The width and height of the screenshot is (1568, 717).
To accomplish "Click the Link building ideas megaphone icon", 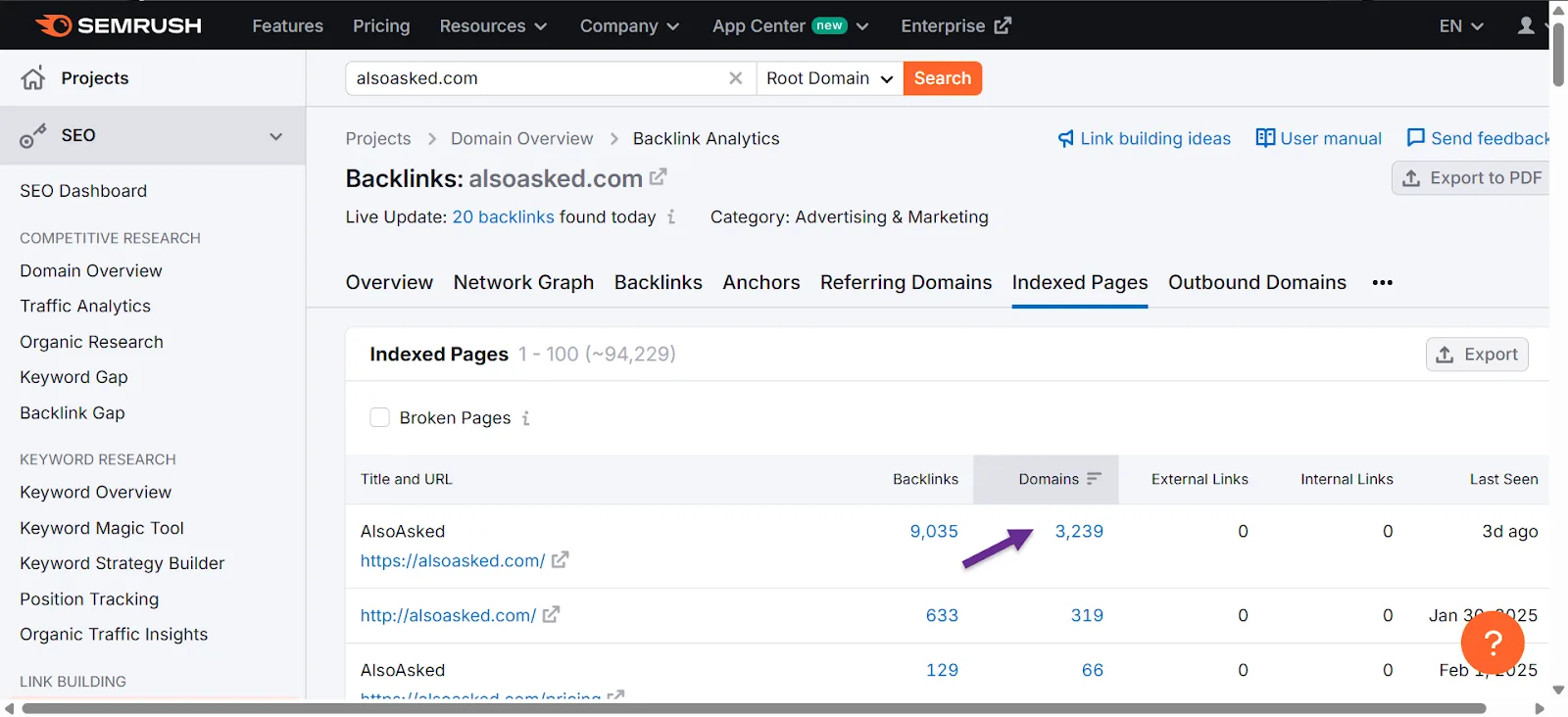I will tap(1066, 139).
